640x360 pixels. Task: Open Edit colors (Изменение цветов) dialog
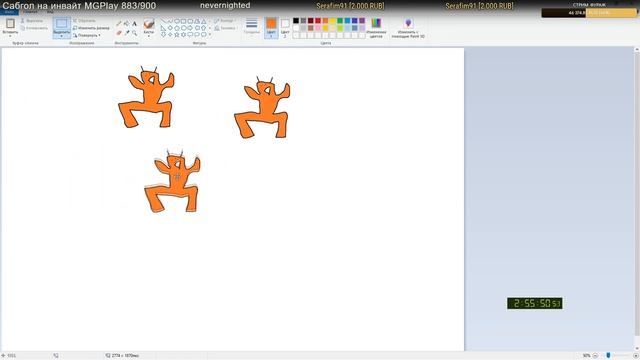[x=376, y=28]
